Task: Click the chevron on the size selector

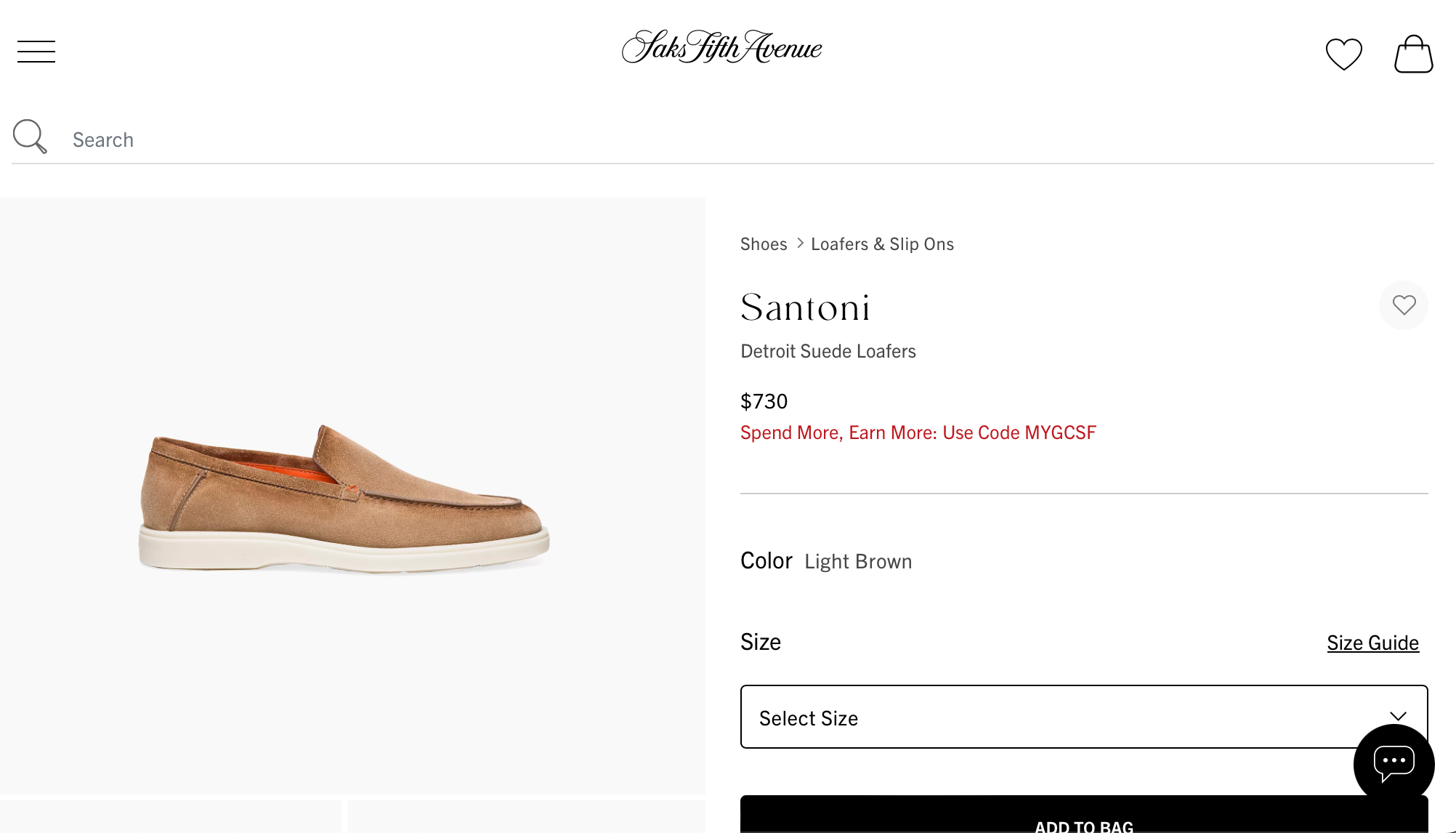Action: [x=1396, y=716]
